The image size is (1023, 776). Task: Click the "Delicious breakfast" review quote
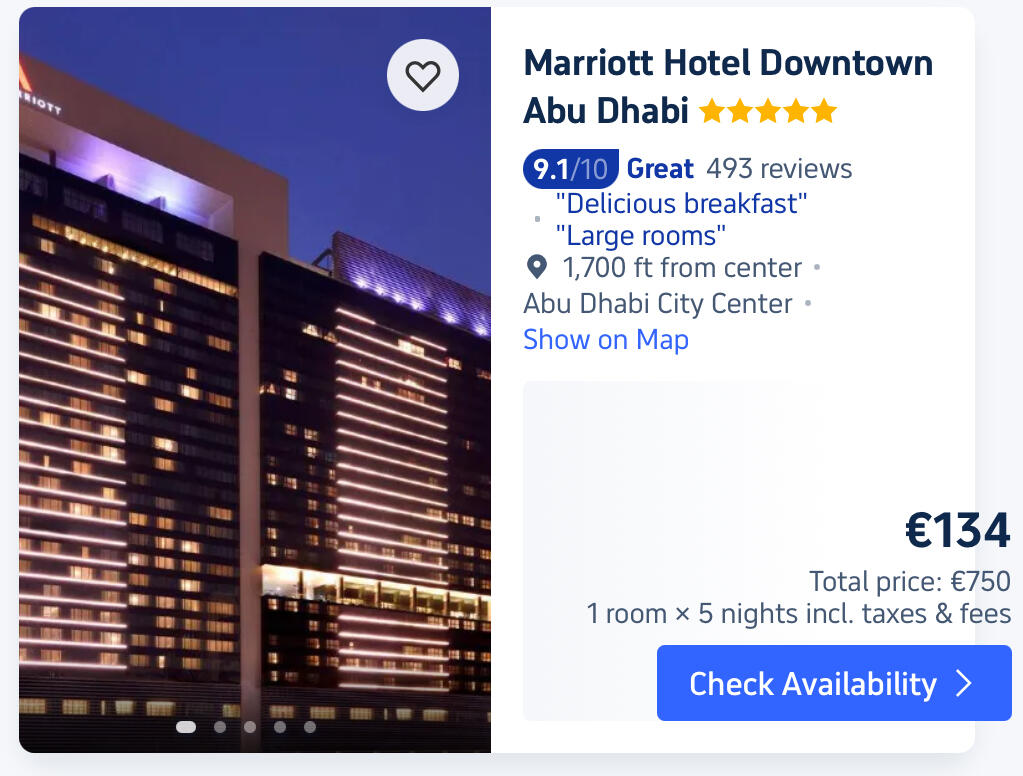[x=681, y=204]
